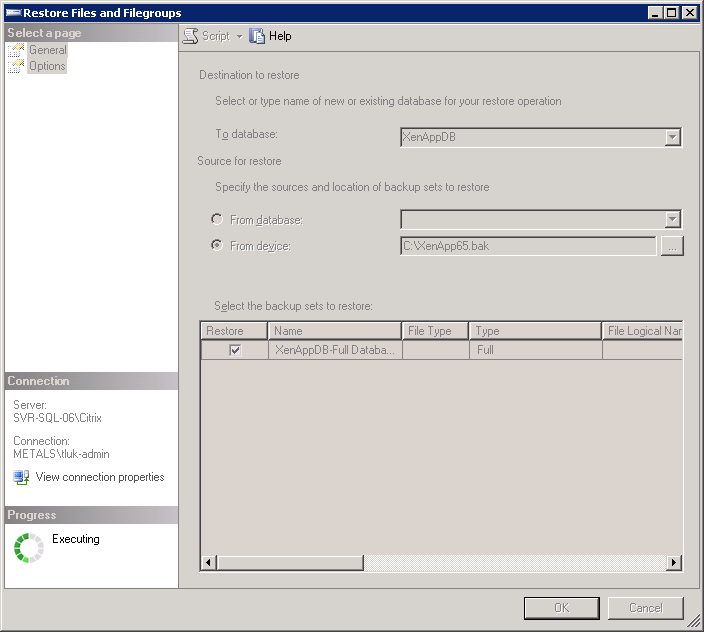
Task: Open the Script dropdown arrow
Action: click(239, 37)
